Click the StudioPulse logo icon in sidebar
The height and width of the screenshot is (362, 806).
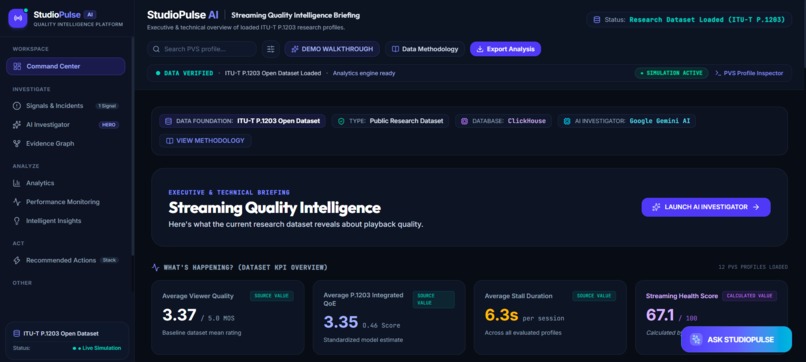(18, 18)
